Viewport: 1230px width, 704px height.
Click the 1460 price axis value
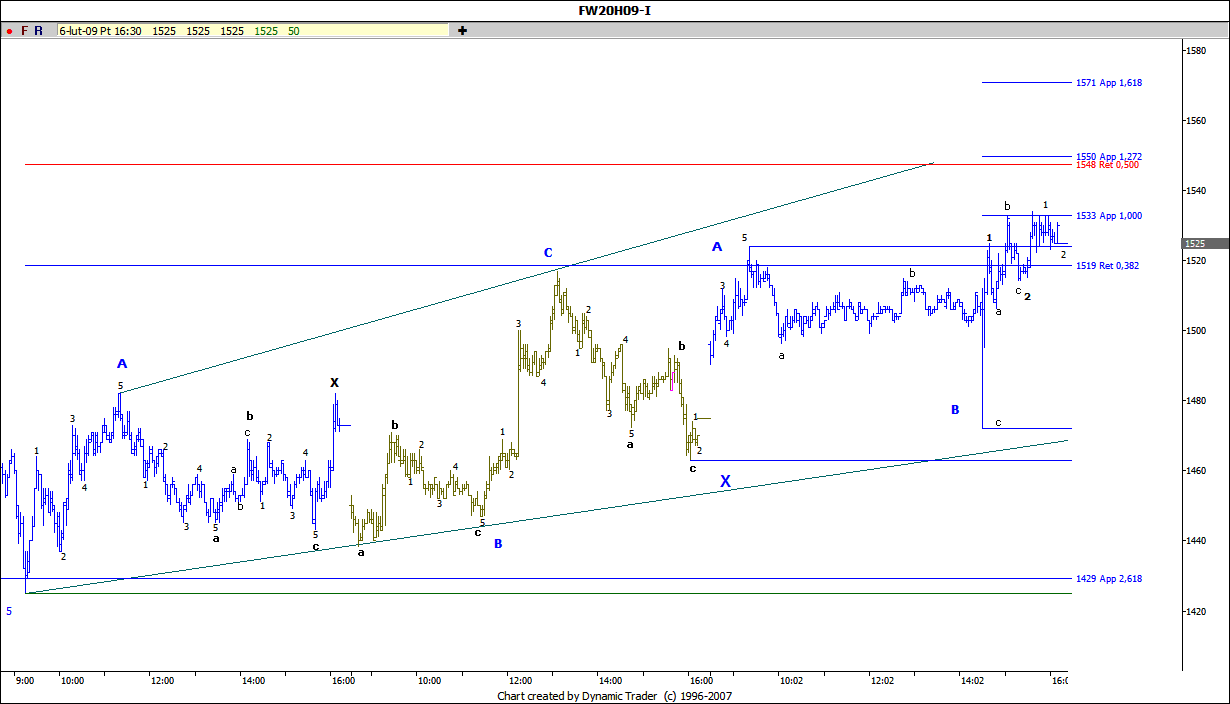click(x=1197, y=470)
